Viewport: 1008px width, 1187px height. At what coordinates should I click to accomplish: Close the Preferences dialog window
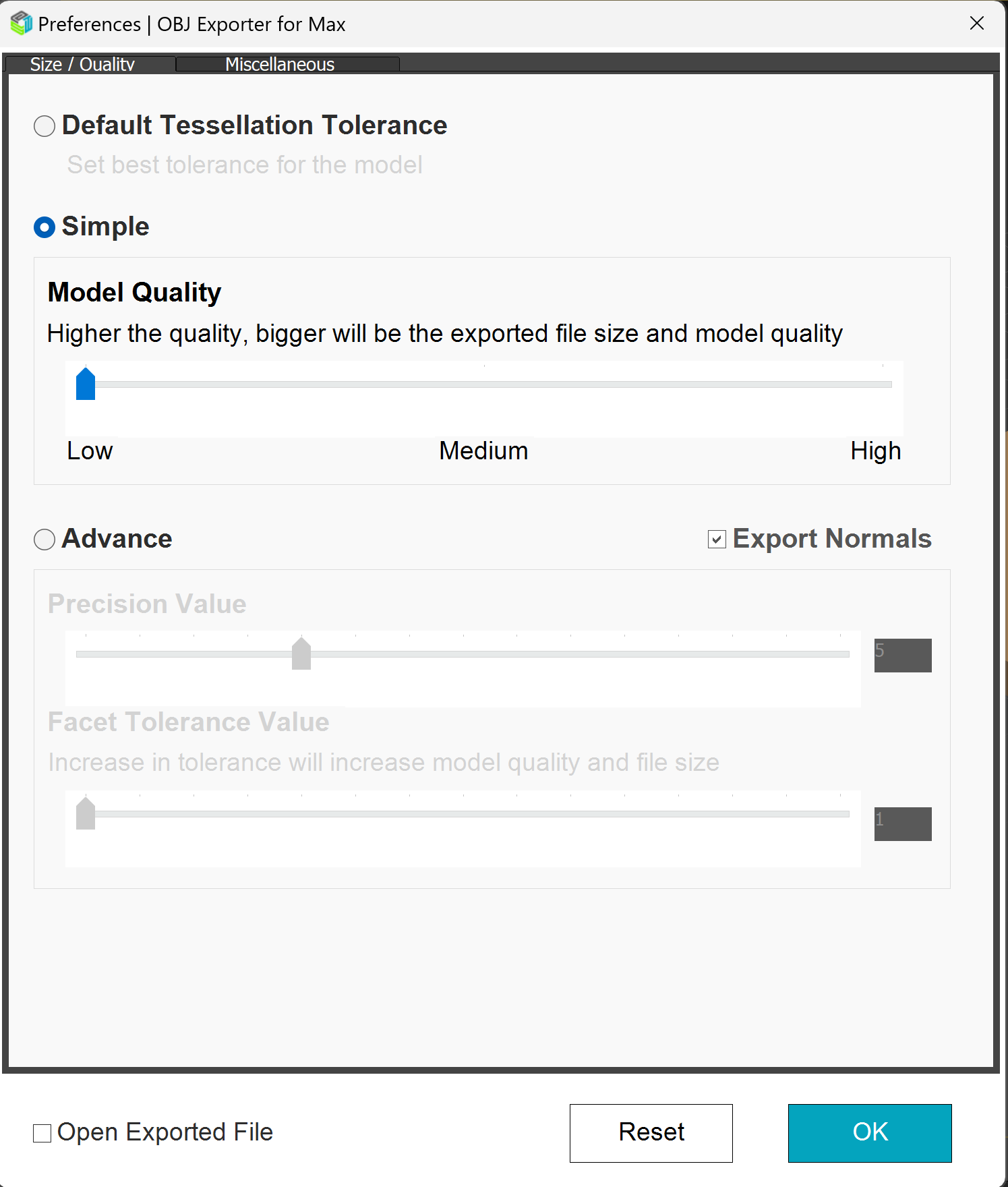tap(976, 24)
